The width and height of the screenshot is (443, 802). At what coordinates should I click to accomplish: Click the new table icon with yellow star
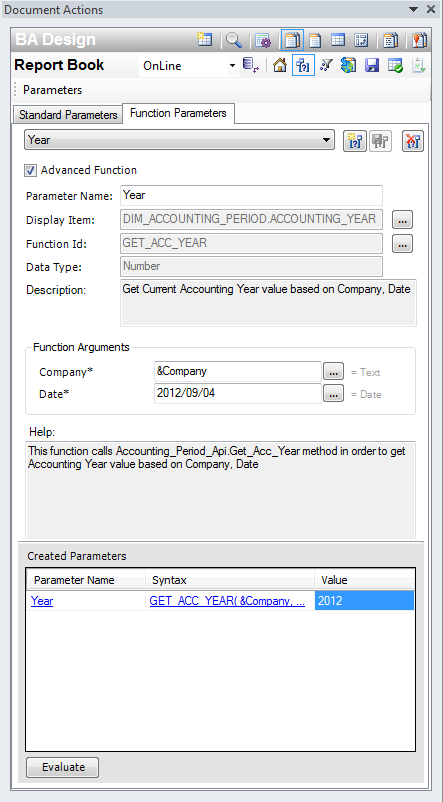(205, 40)
